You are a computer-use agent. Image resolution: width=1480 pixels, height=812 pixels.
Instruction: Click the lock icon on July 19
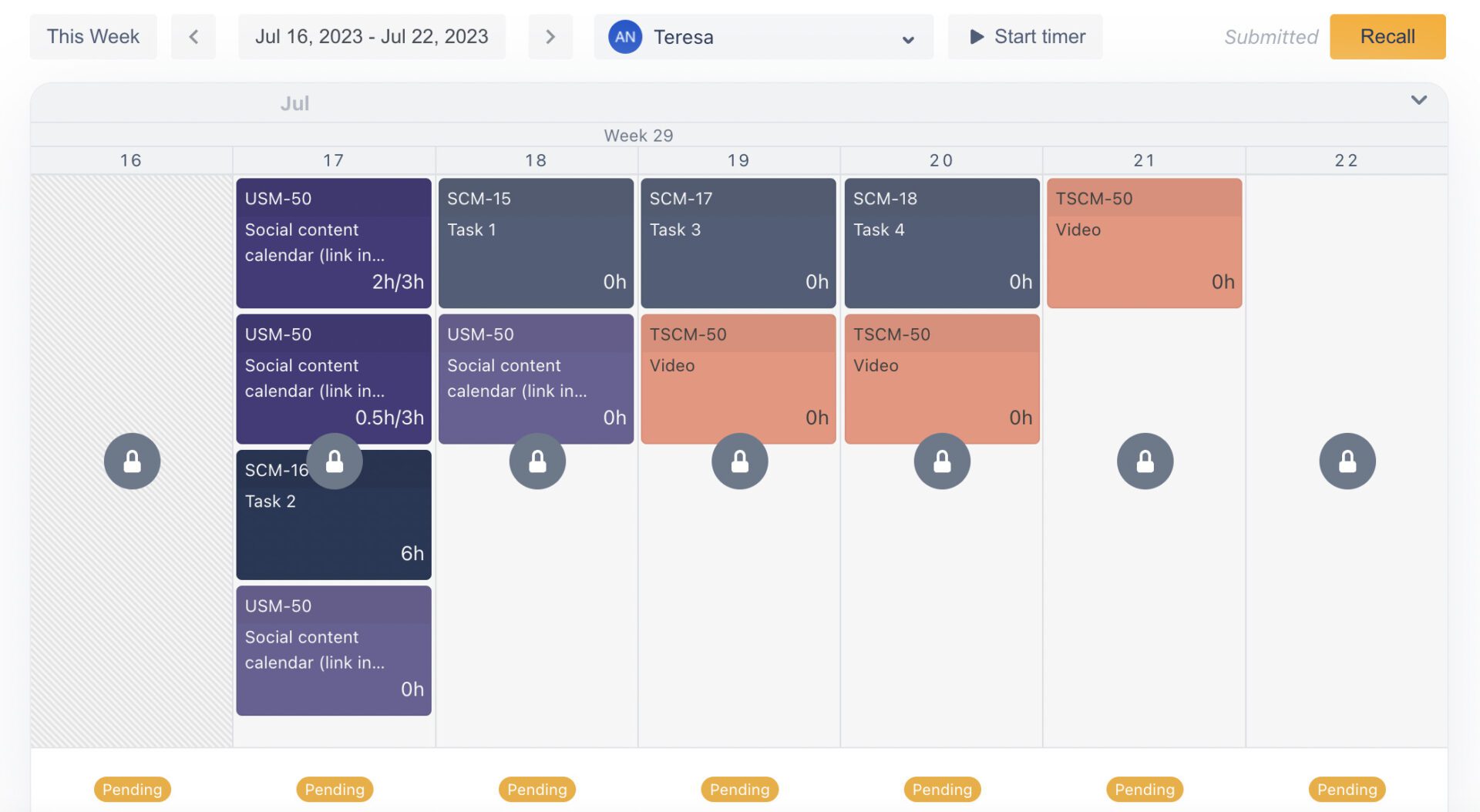pyautogui.click(x=739, y=461)
